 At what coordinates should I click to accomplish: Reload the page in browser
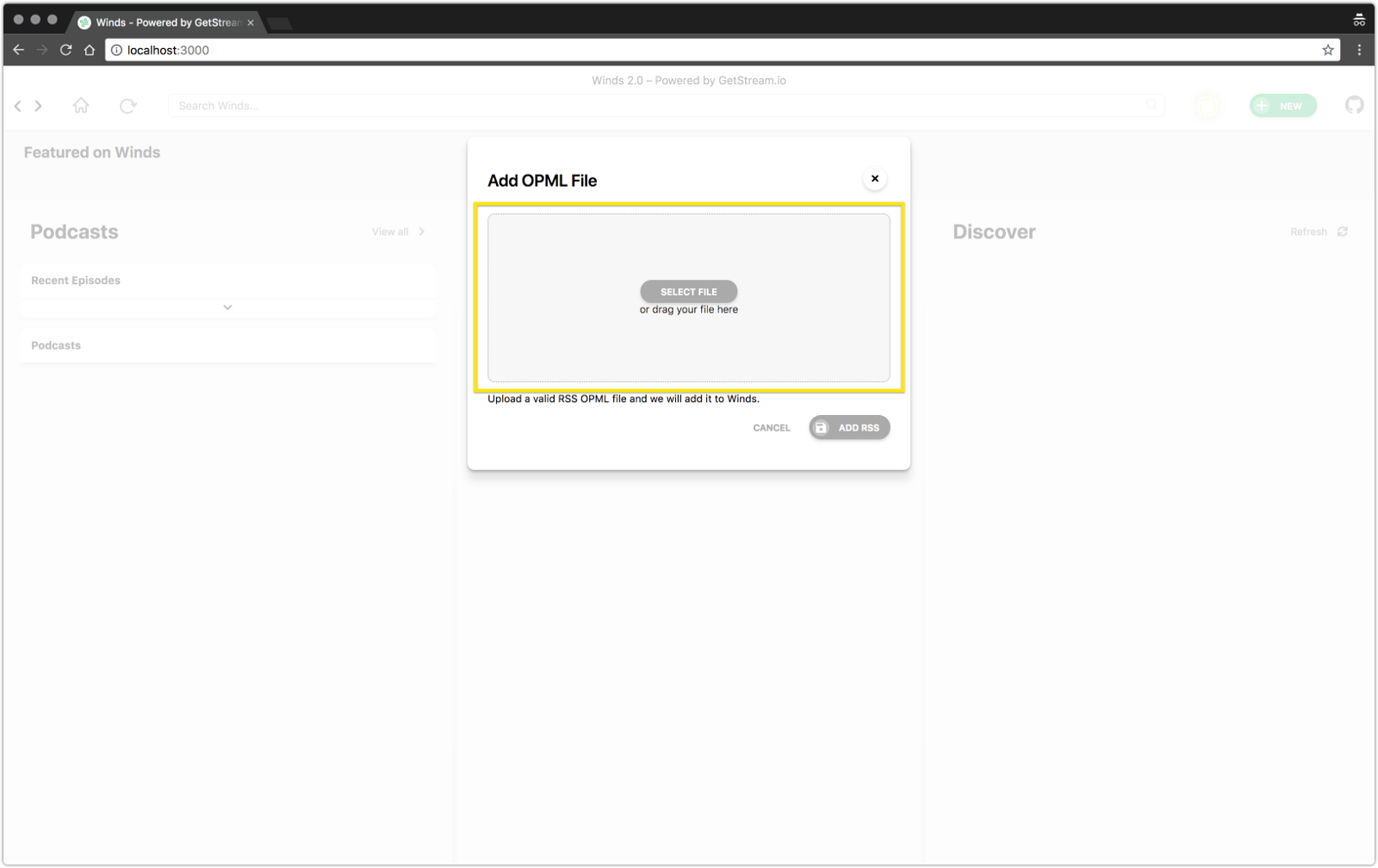coord(65,50)
